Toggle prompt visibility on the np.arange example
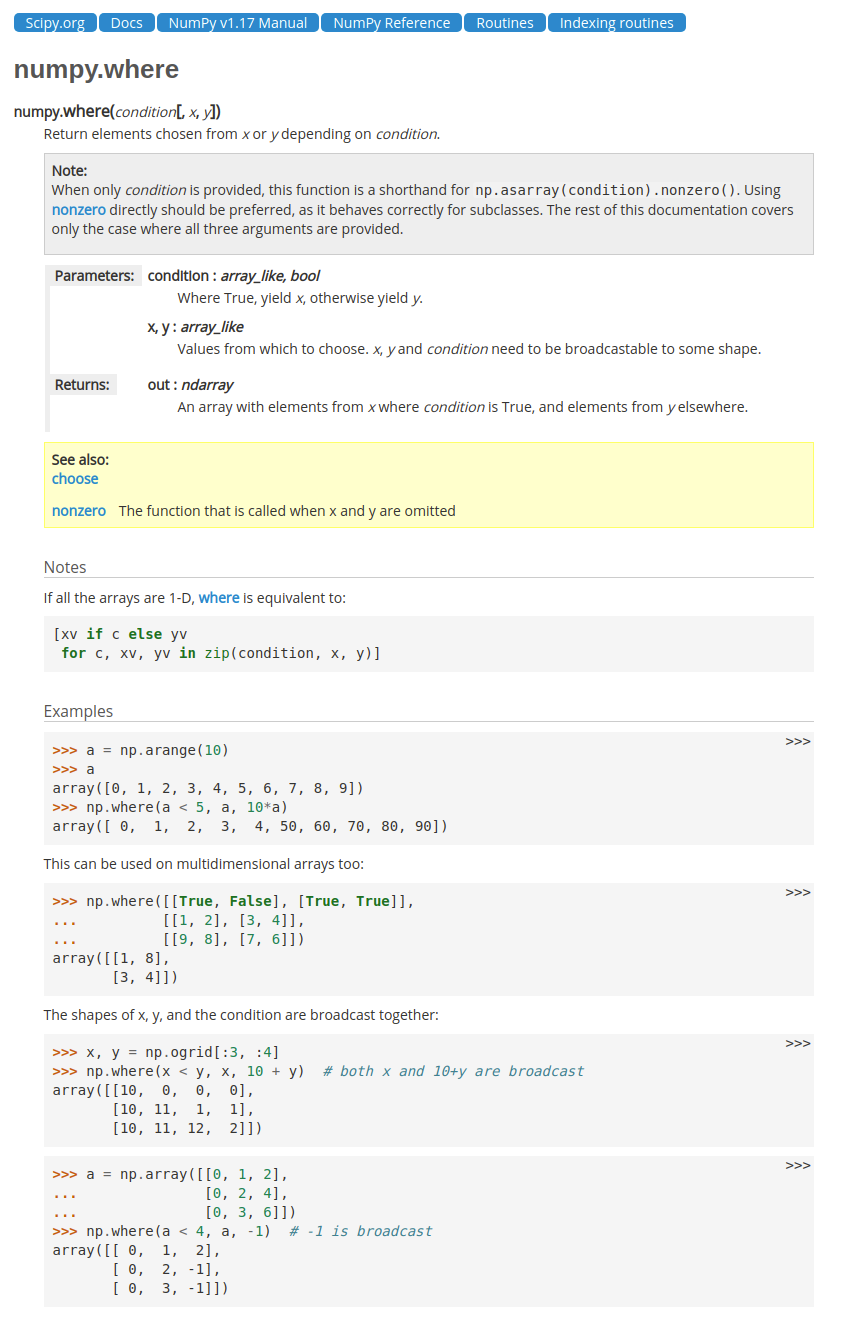 click(797, 742)
